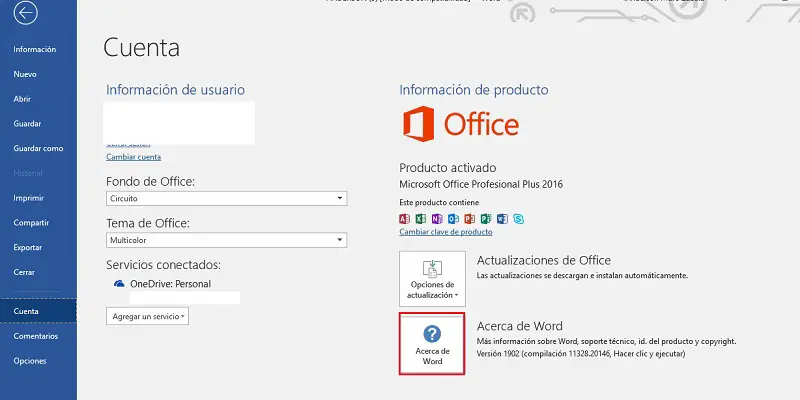Click Cambiar clave de producto link
Image resolution: width=800 pixels, height=400 pixels.
[x=446, y=232]
